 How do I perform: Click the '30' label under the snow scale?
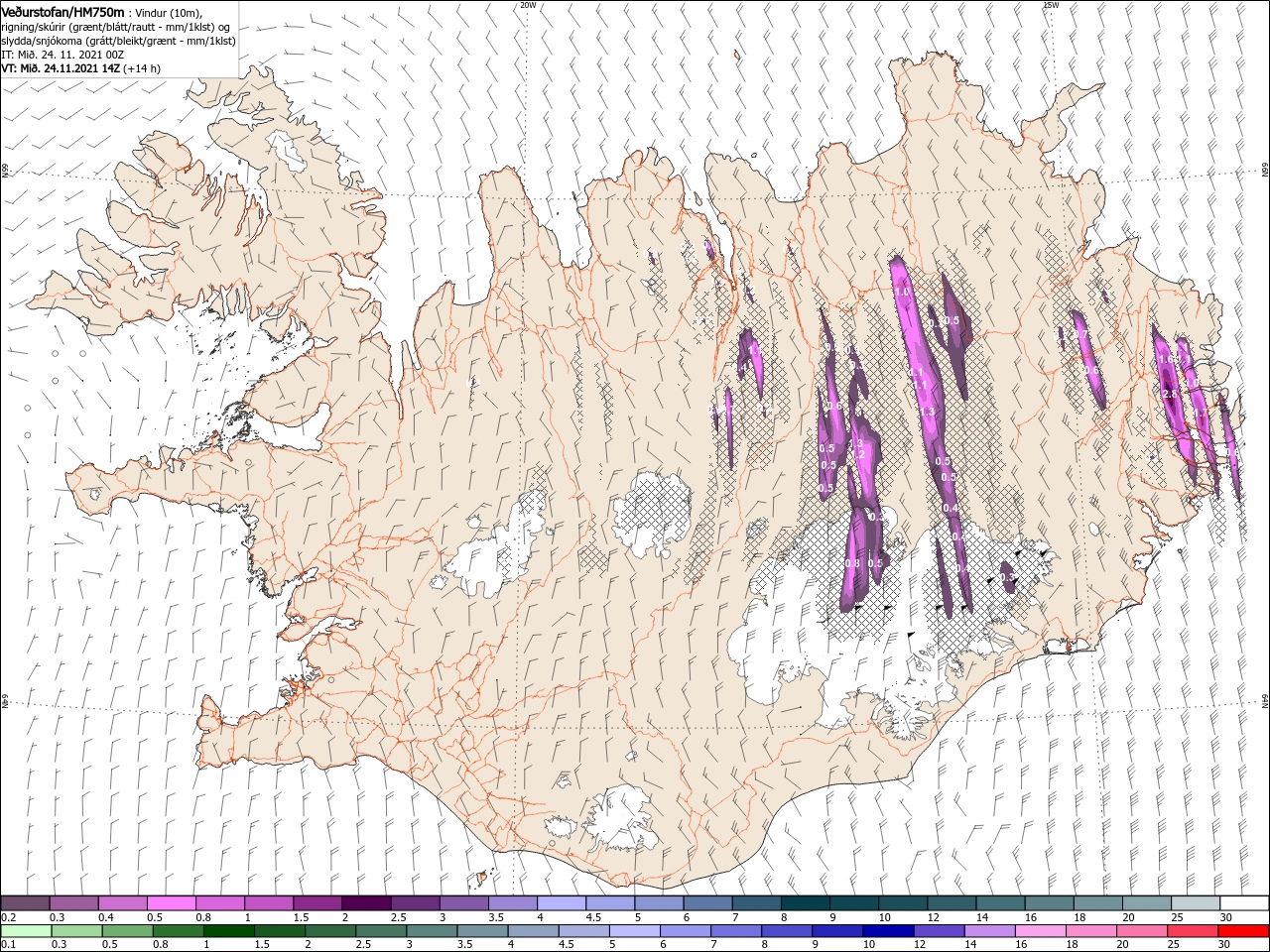[1225, 917]
